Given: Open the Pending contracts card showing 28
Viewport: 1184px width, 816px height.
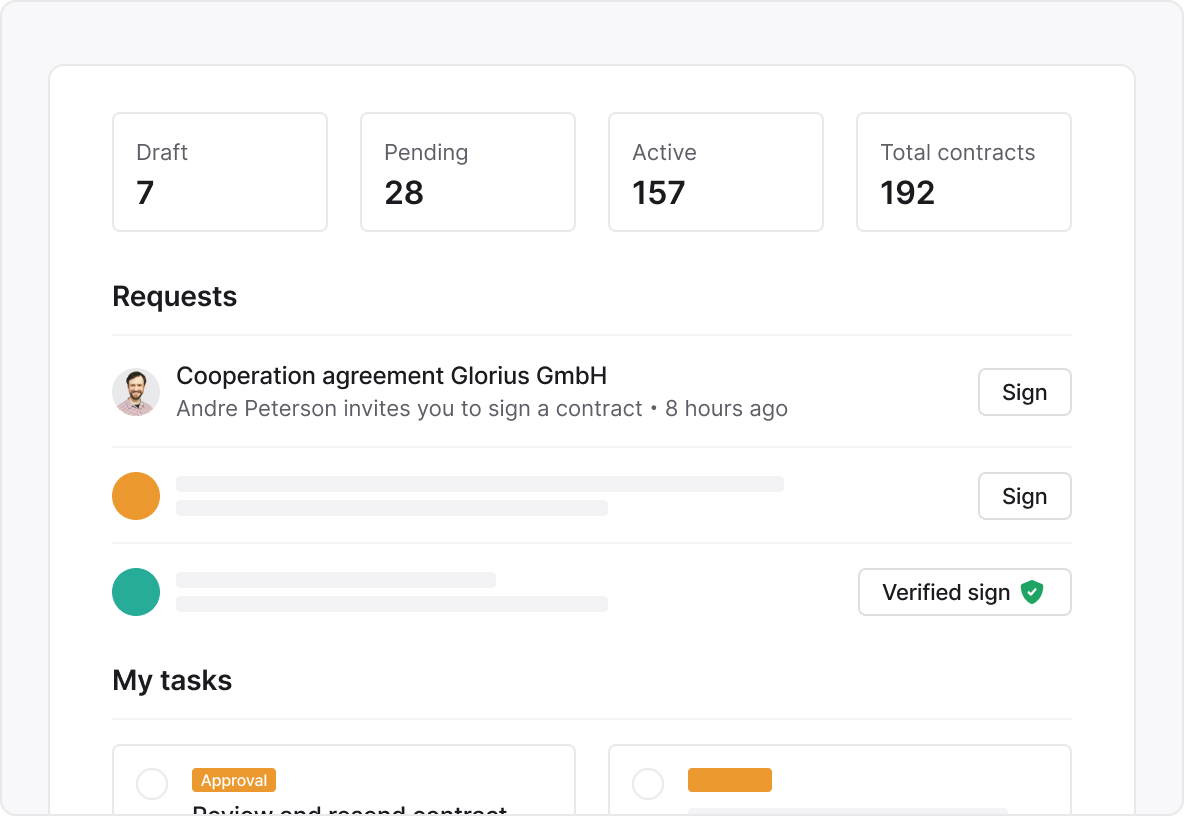Looking at the screenshot, I should pos(468,172).
